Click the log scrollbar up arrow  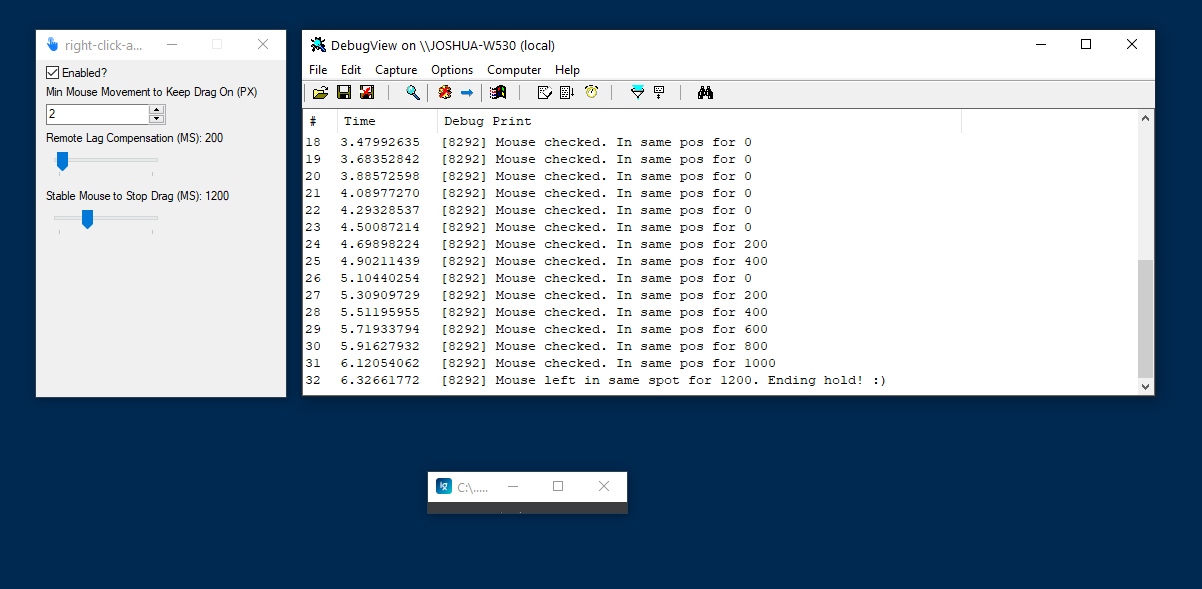click(1146, 118)
